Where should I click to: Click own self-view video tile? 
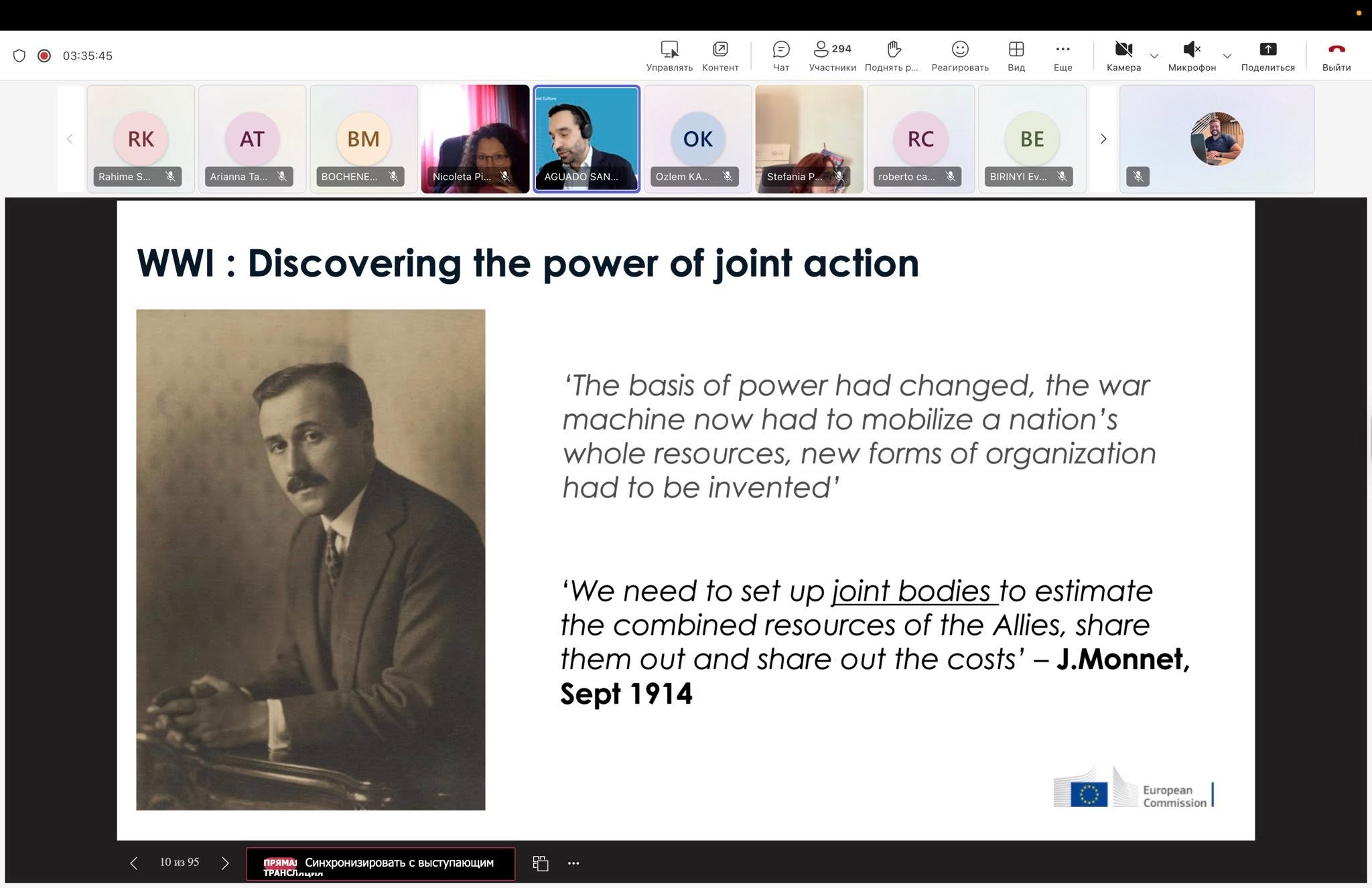point(1217,139)
